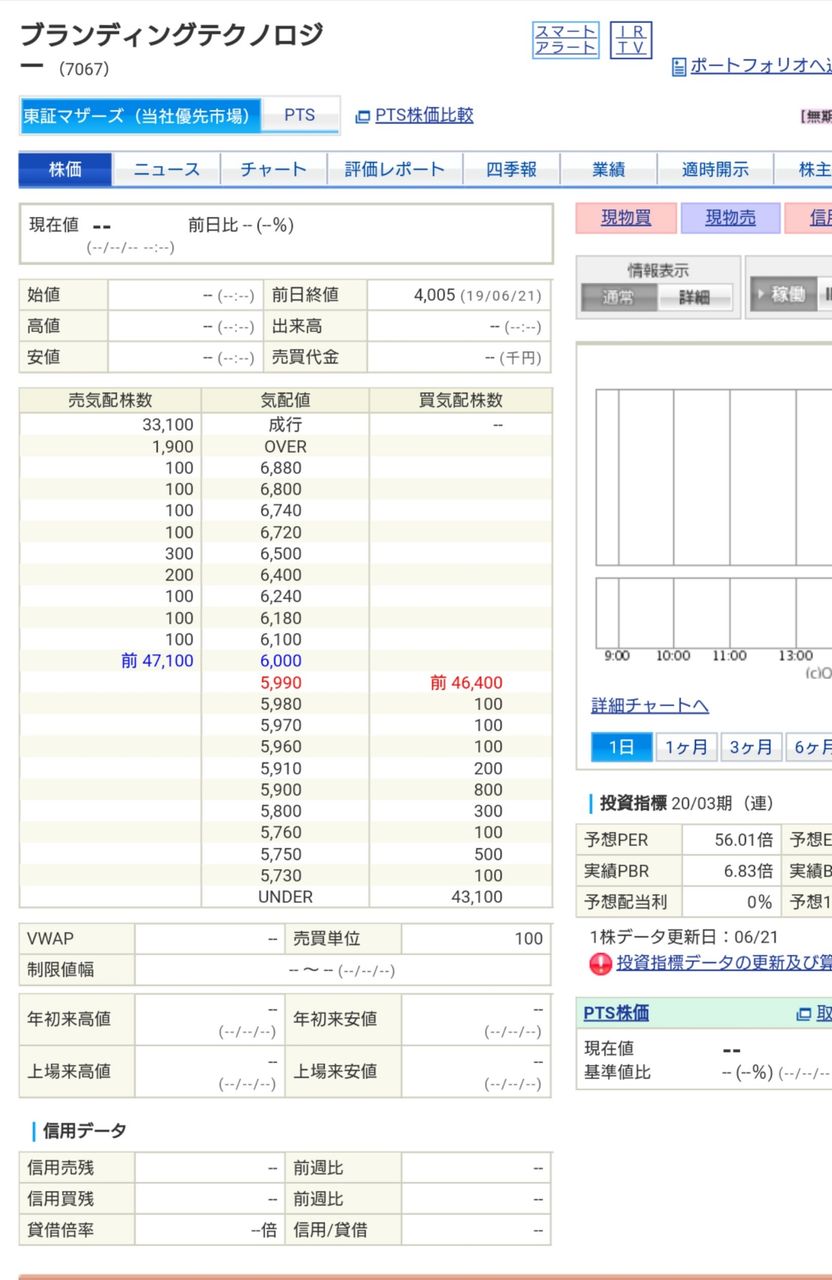The height and width of the screenshot is (1280, 832).
Task: Open the 四季報 tab
Action: click(511, 170)
